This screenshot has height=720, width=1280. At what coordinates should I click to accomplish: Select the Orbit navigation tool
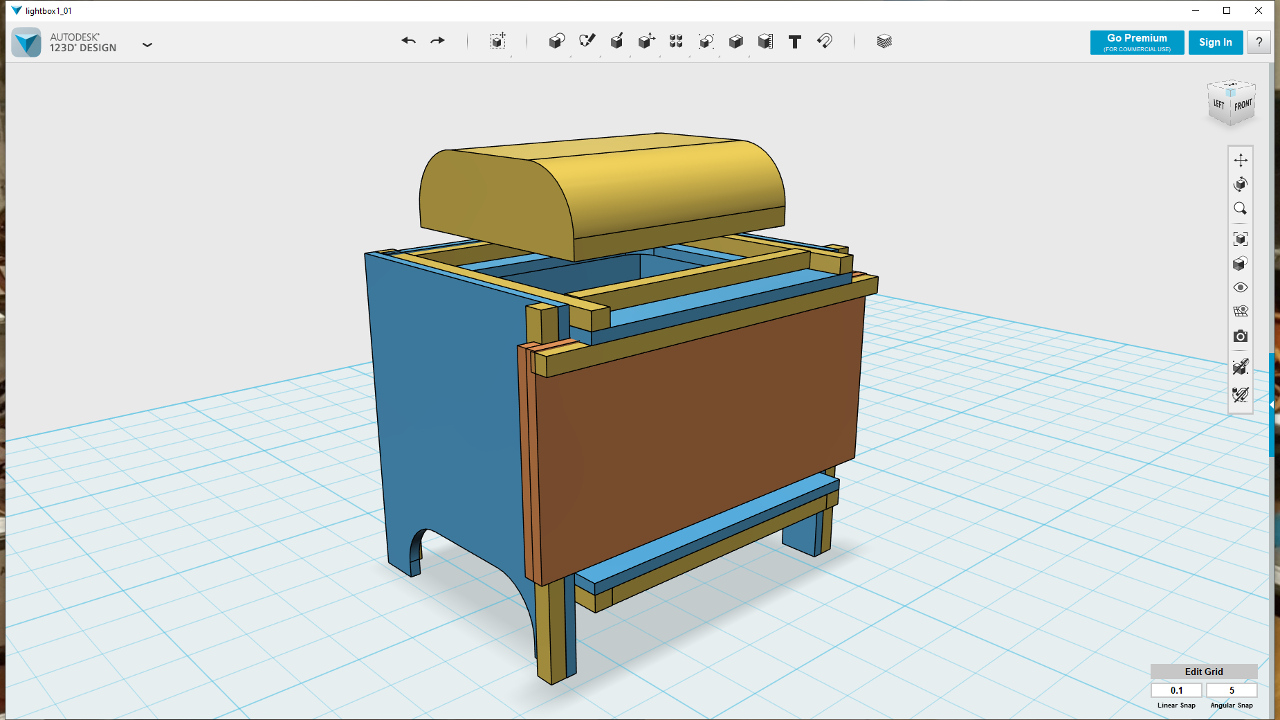(1241, 184)
